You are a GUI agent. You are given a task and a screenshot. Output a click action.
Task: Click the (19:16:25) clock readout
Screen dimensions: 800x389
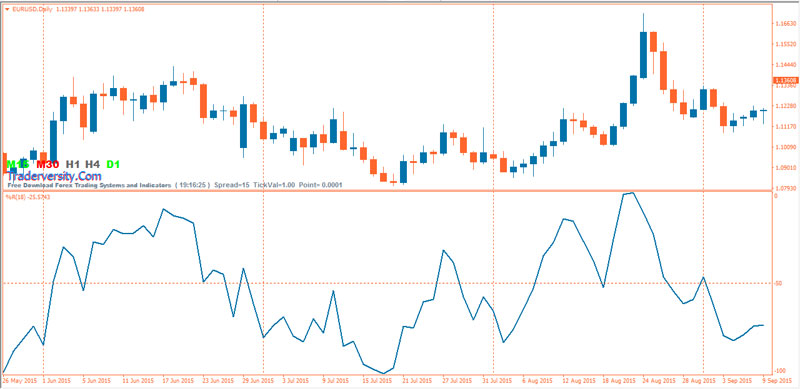193,185
